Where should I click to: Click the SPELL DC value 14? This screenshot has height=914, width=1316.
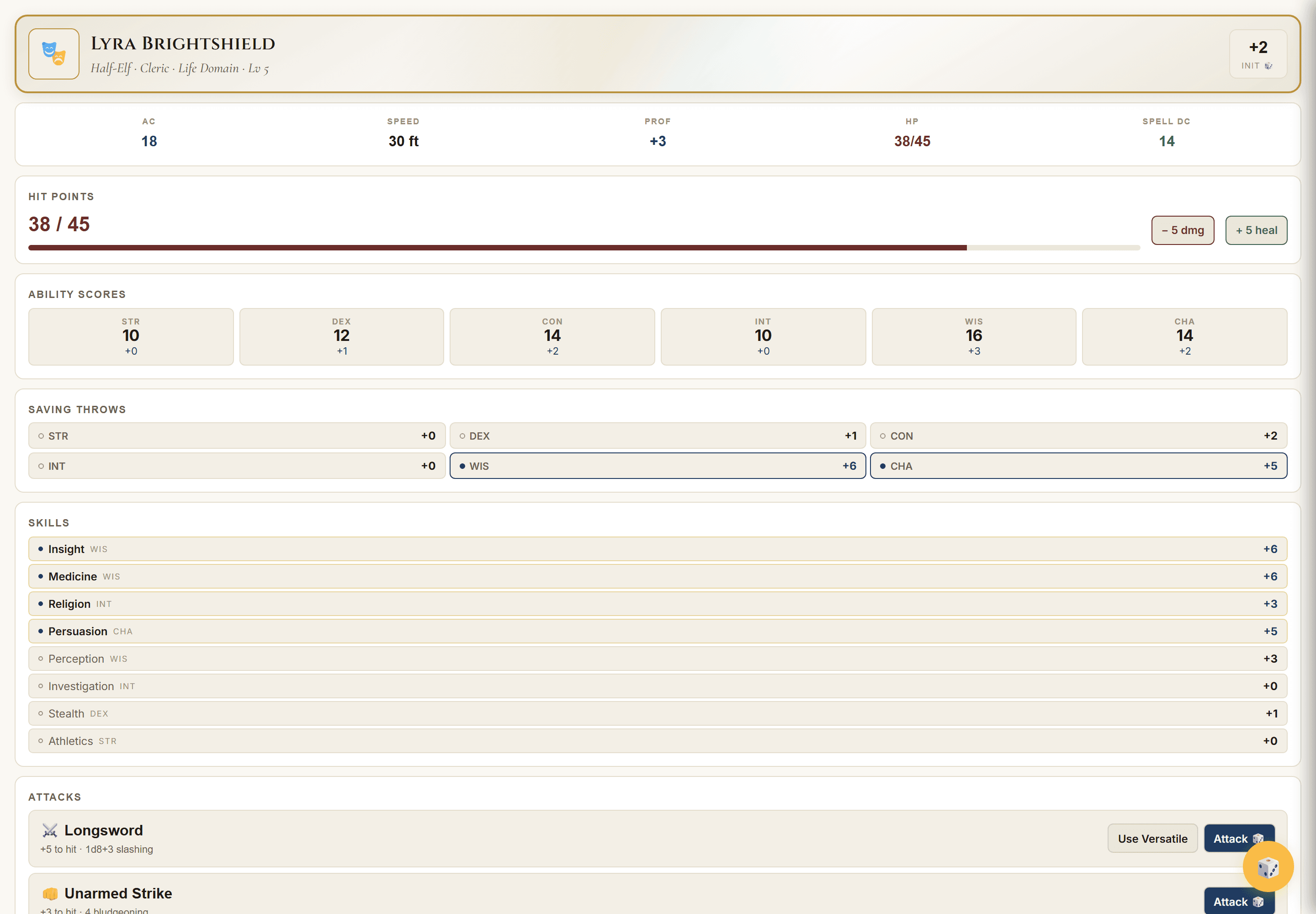coord(1167,142)
